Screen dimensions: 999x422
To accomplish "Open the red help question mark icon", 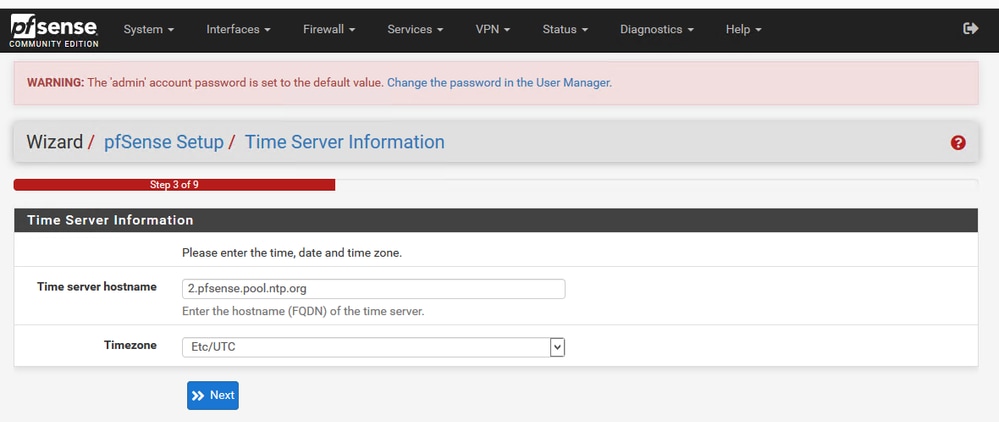I will pyautogui.click(x=958, y=143).
